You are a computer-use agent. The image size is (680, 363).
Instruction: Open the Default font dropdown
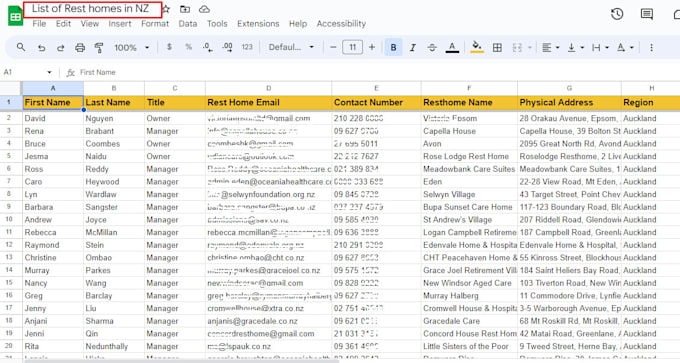point(291,47)
